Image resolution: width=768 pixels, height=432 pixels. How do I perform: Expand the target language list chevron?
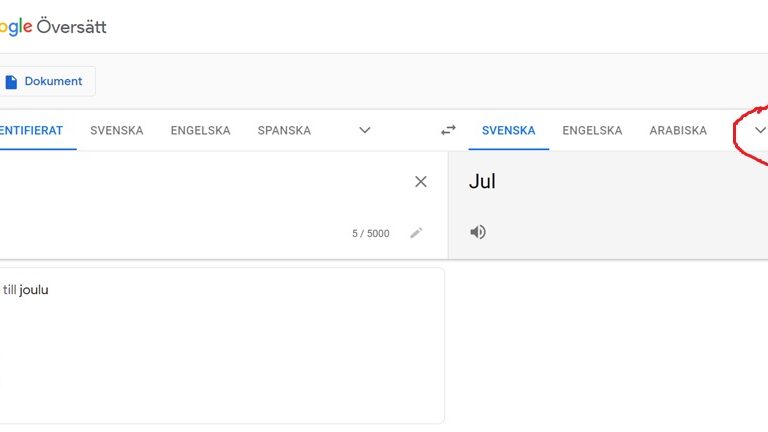[760, 130]
